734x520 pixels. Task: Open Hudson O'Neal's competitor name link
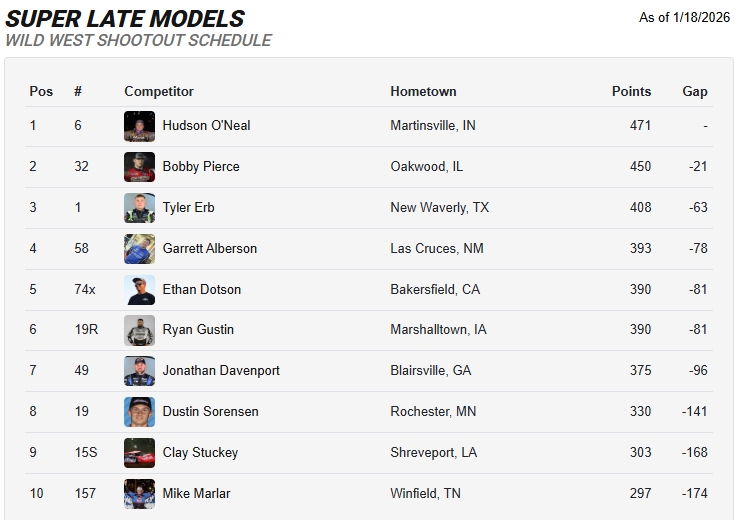coord(206,126)
